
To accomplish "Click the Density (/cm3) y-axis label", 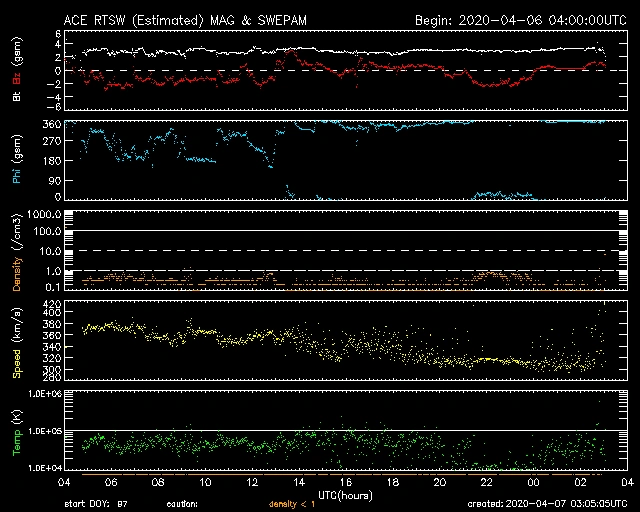I will (15, 251).
